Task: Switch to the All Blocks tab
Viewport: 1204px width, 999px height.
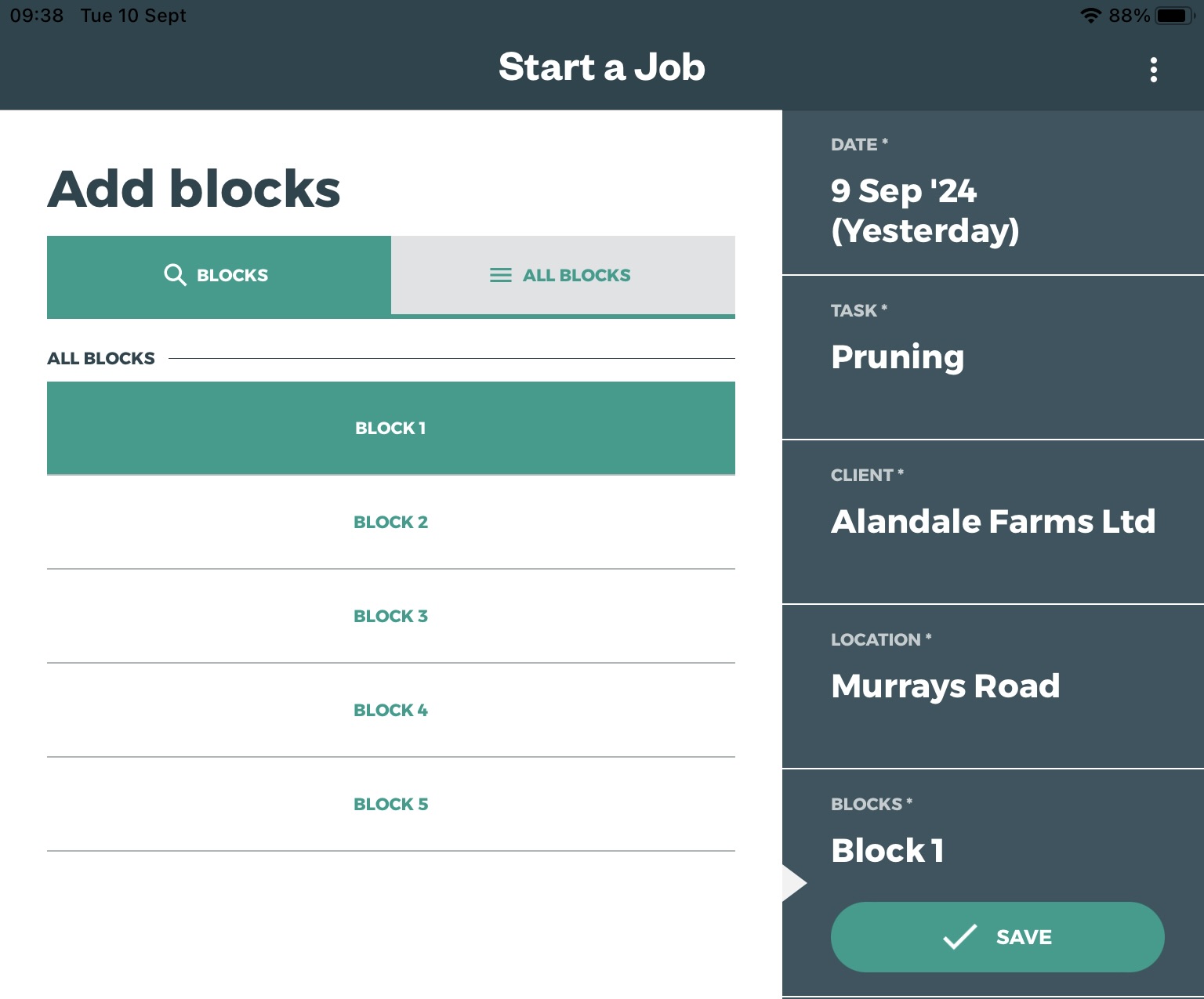Action: [563, 276]
